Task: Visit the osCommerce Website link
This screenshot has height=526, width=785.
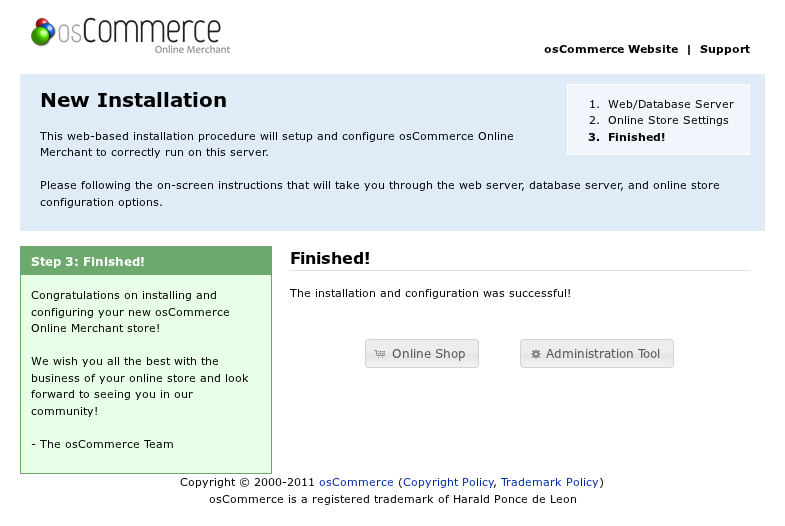Action: click(611, 49)
